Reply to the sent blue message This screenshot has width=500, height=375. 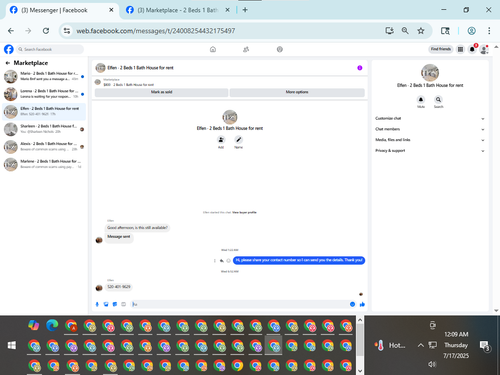coord(221,261)
